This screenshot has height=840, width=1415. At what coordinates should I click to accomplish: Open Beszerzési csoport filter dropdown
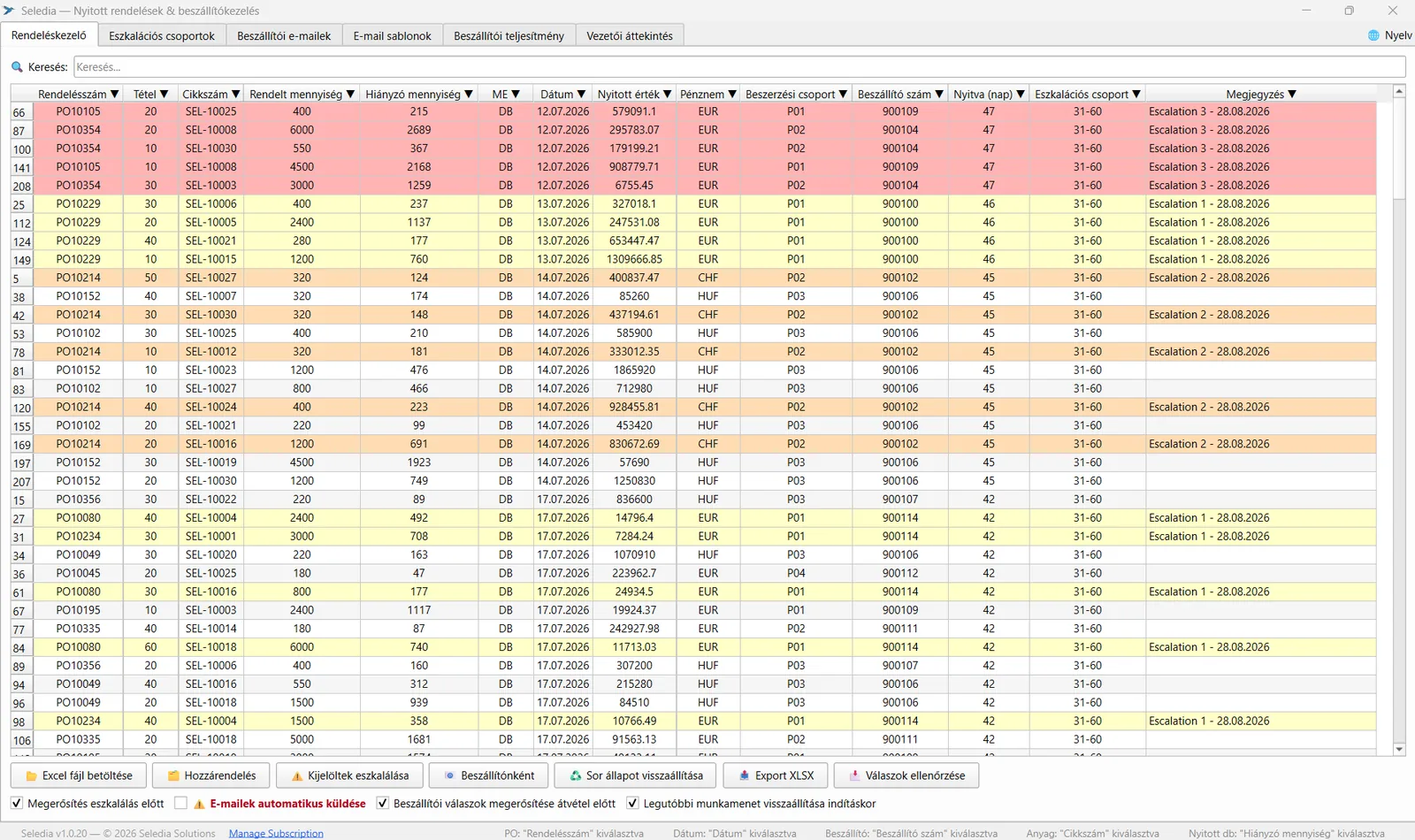[x=843, y=94]
